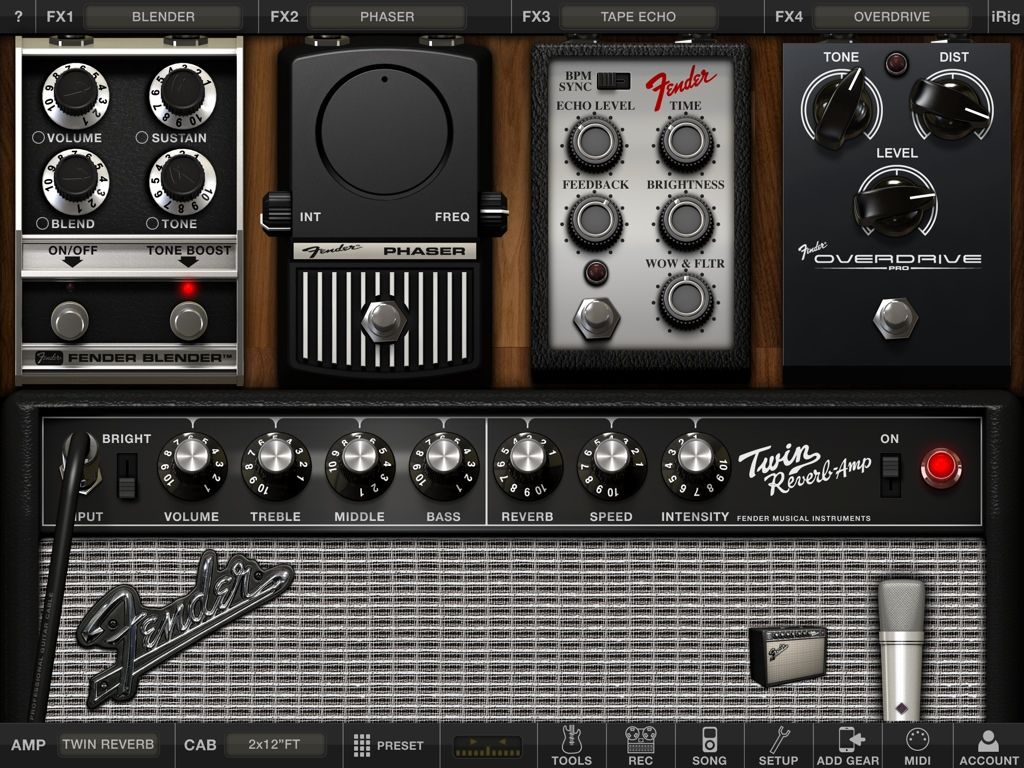Open the FX1 Blender effect selector
This screenshot has height=768, width=1024.
tap(163, 17)
